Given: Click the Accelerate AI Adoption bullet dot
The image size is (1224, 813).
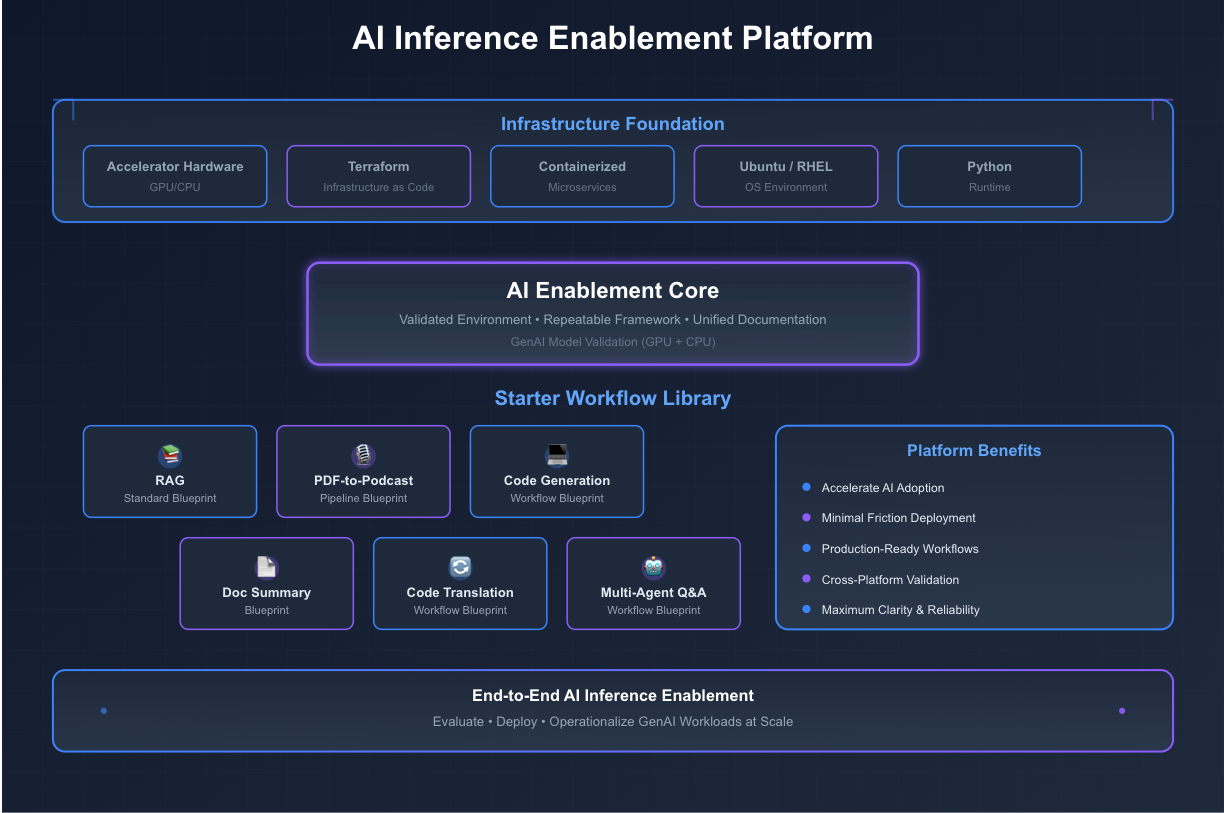Looking at the screenshot, I should [x=806, y=487].
